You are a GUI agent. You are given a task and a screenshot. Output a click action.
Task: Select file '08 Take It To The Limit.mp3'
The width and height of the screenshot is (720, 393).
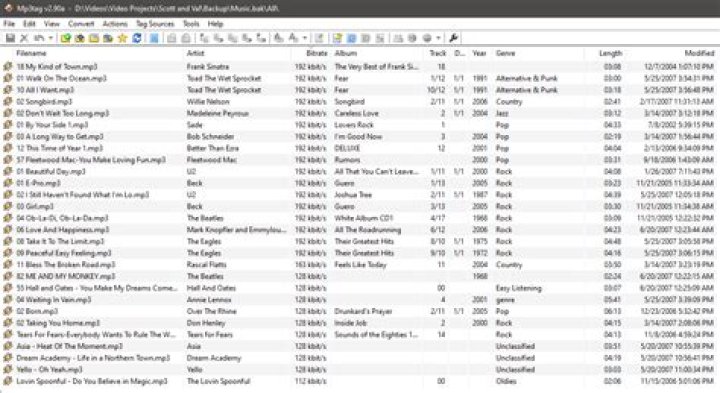click(x=60, y=241)
